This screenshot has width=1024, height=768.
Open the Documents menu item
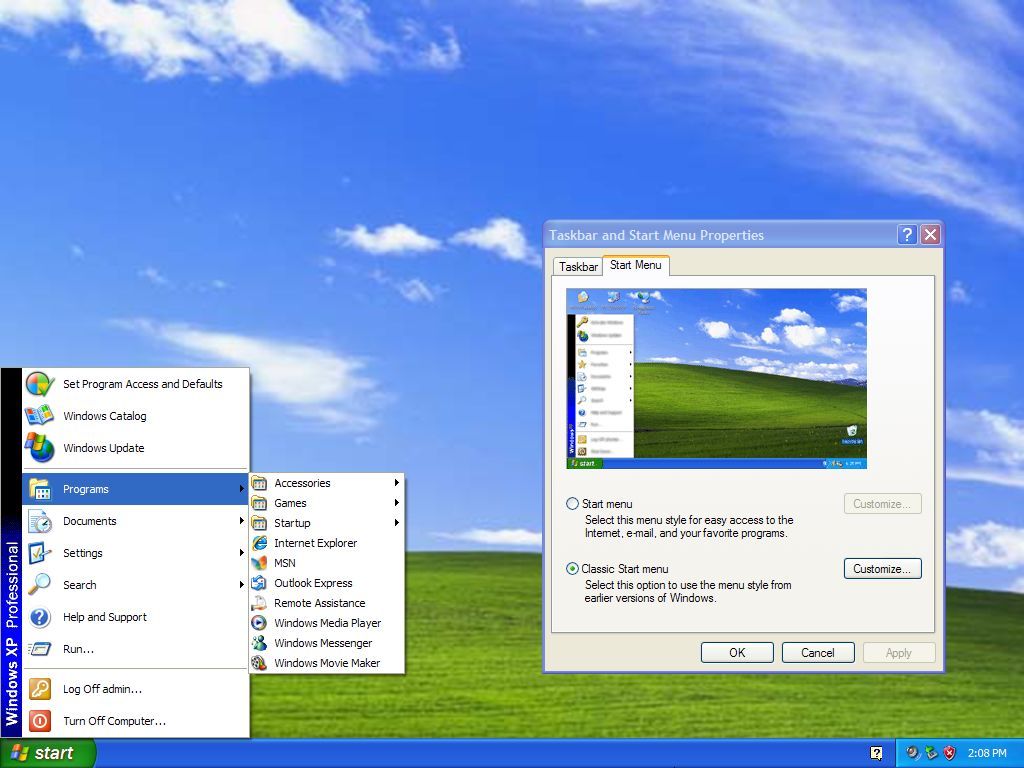90,521
